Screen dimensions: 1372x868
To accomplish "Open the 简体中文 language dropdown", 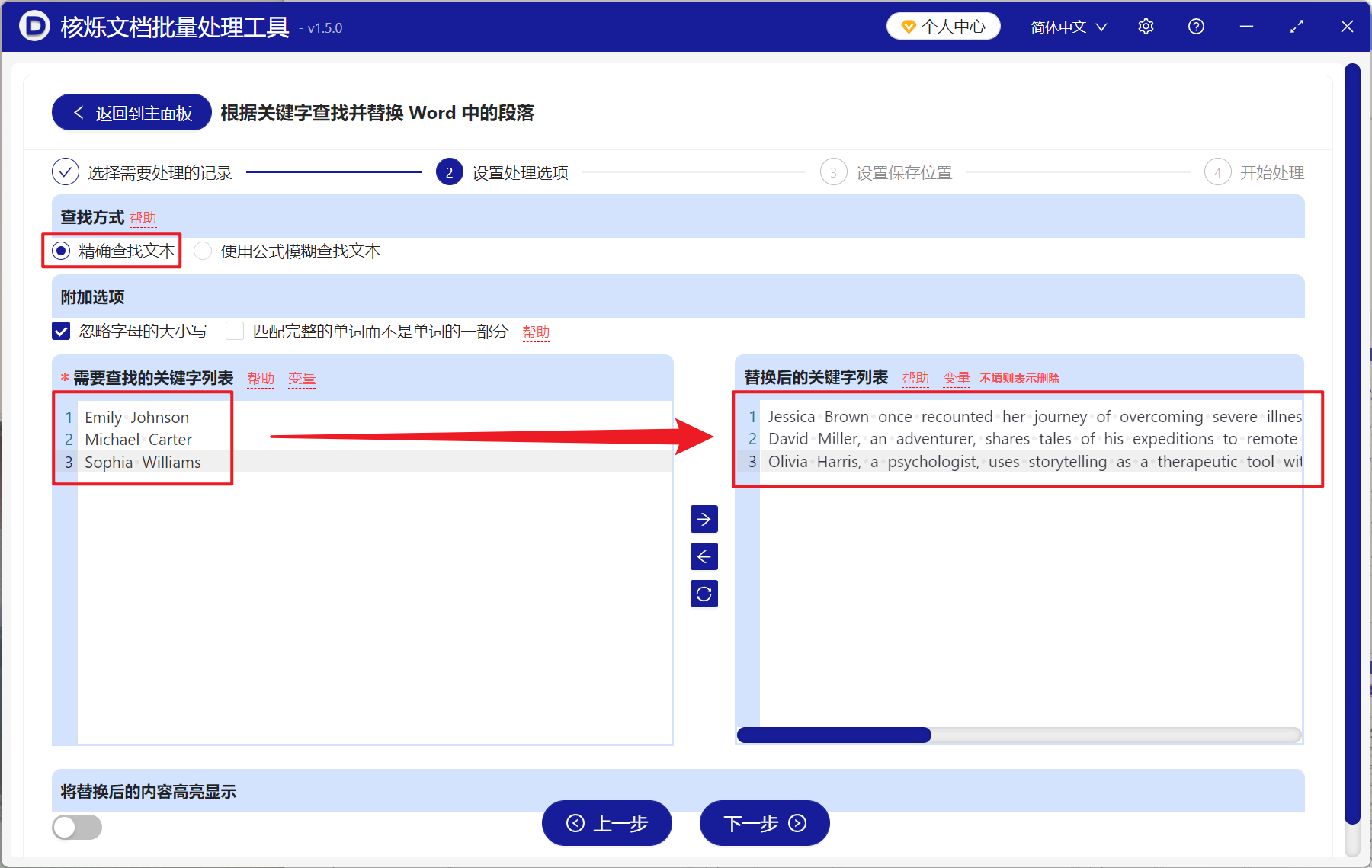I will click(x=1066, y=26).
